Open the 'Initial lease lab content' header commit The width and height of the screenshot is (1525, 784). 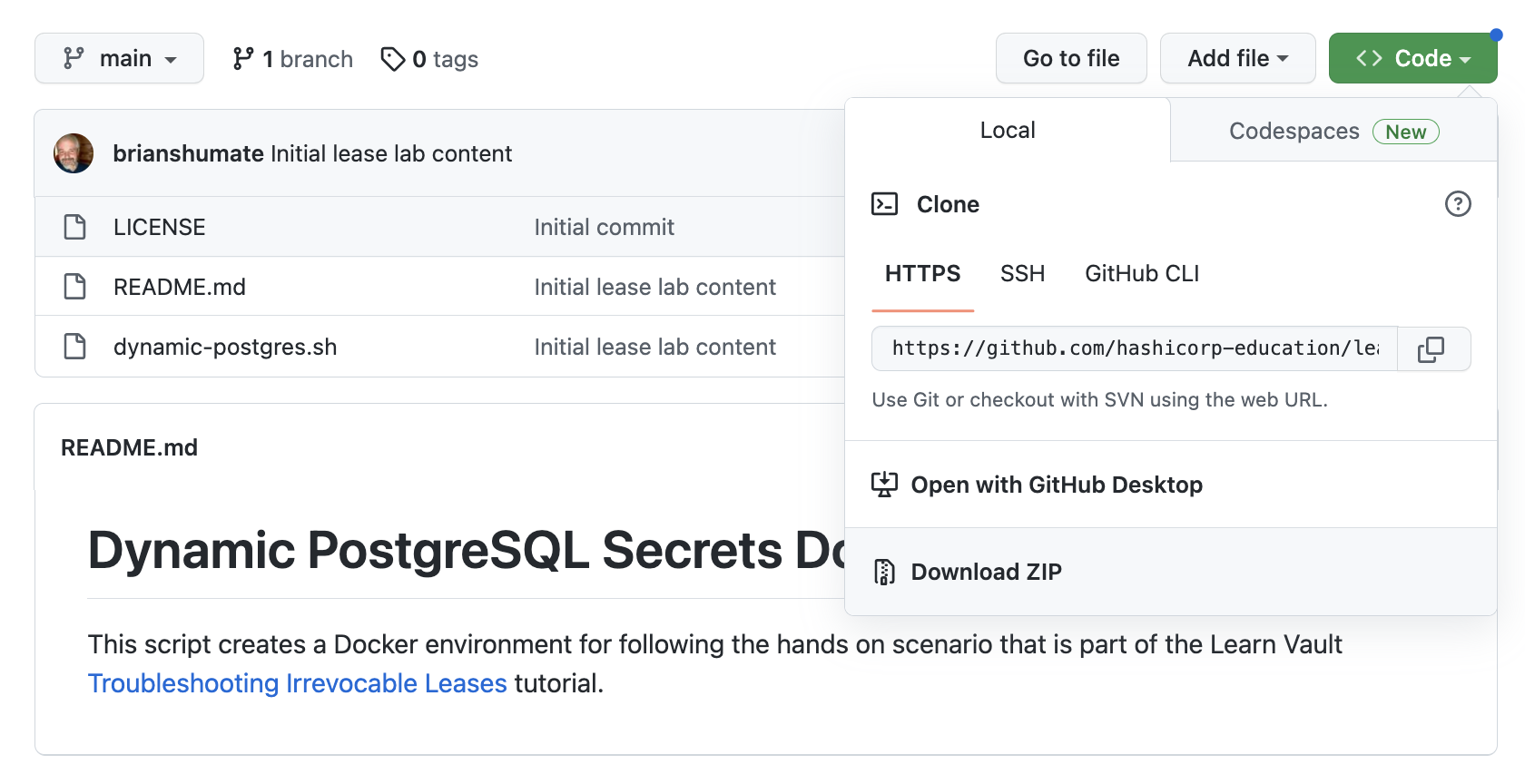(x=391, y=153)
